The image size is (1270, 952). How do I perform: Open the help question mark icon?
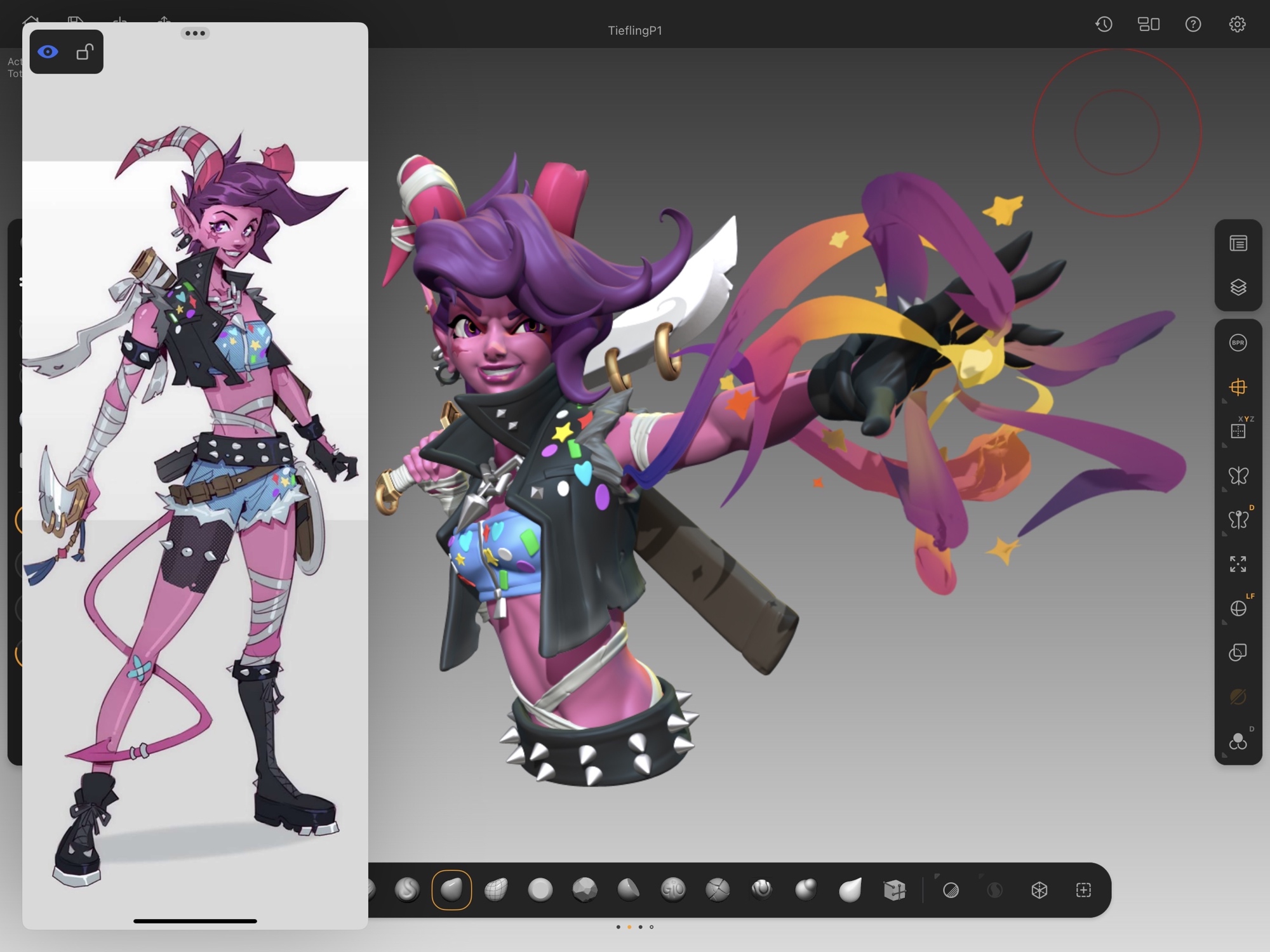click(1193, 24)
